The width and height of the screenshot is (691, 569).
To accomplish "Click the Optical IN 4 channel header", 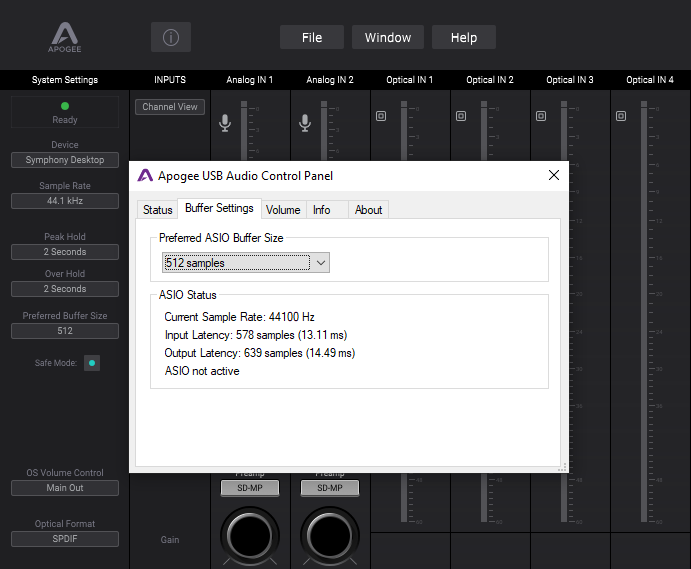I will click(x=650, y=80).
